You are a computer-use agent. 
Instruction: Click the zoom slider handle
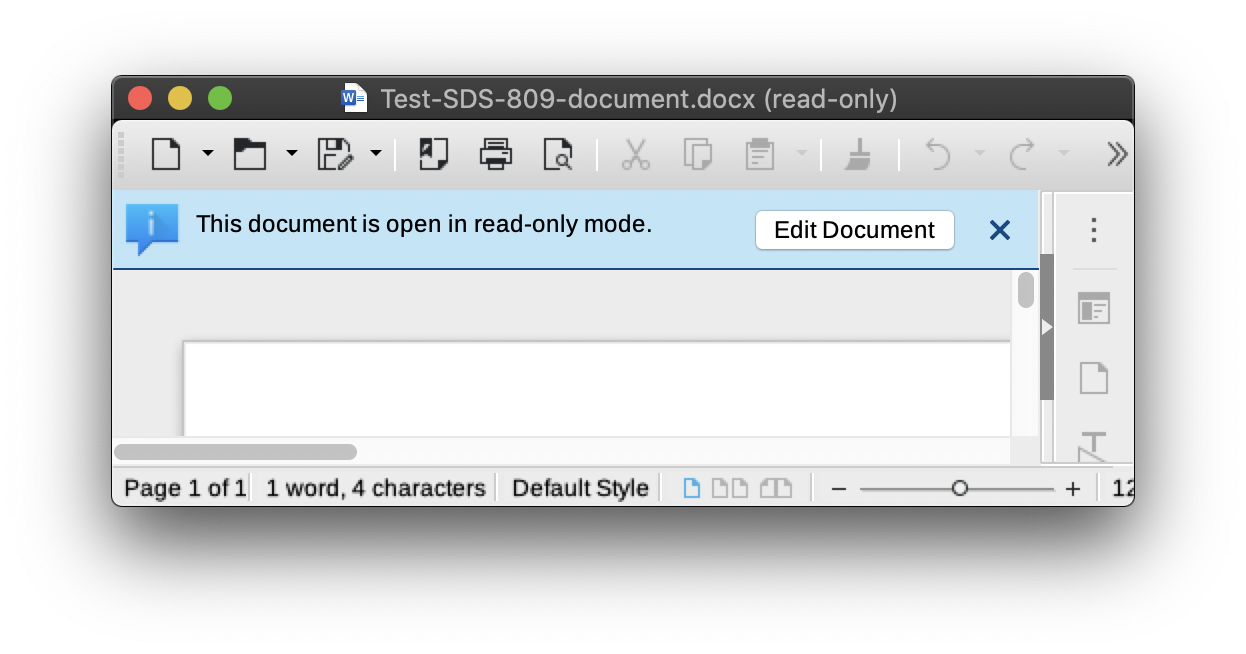tap(960, 489)
